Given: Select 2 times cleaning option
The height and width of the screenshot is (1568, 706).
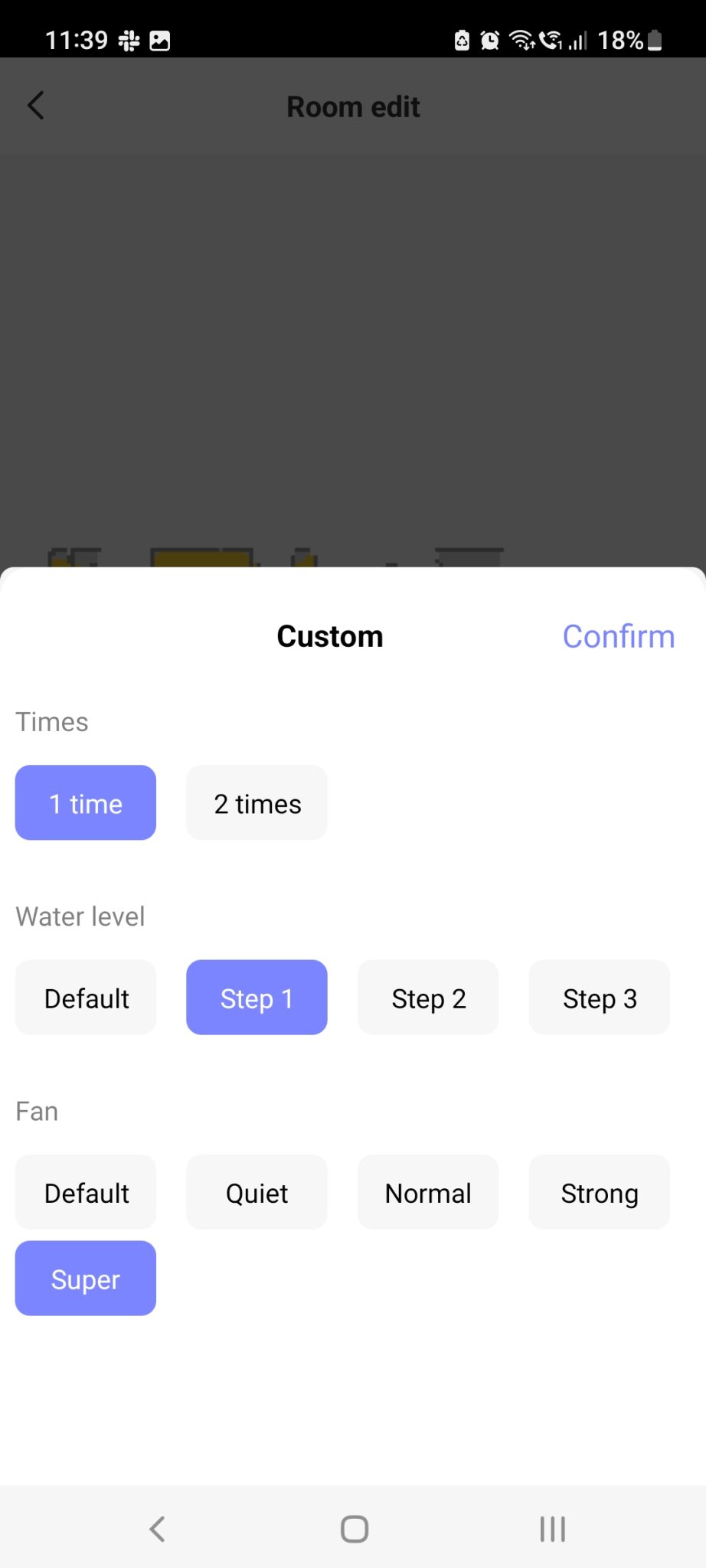Looking at the screenshot, I should coord(257,802).
